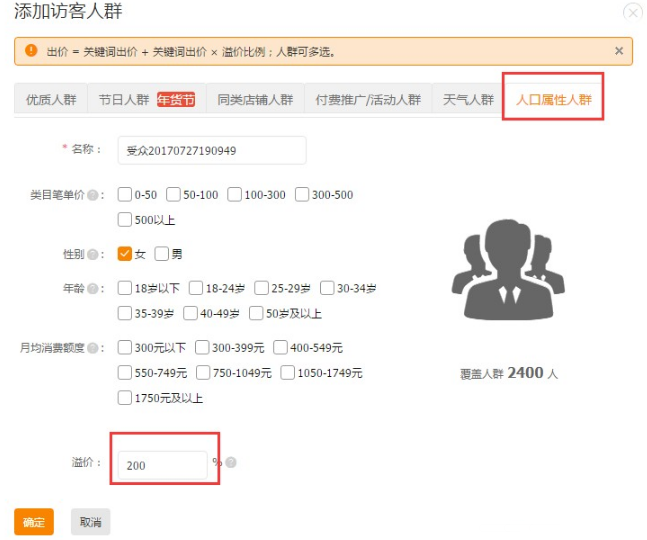Select the 节日人群 tab
Viewport: 647px width, 540px height.
[124, 100]
